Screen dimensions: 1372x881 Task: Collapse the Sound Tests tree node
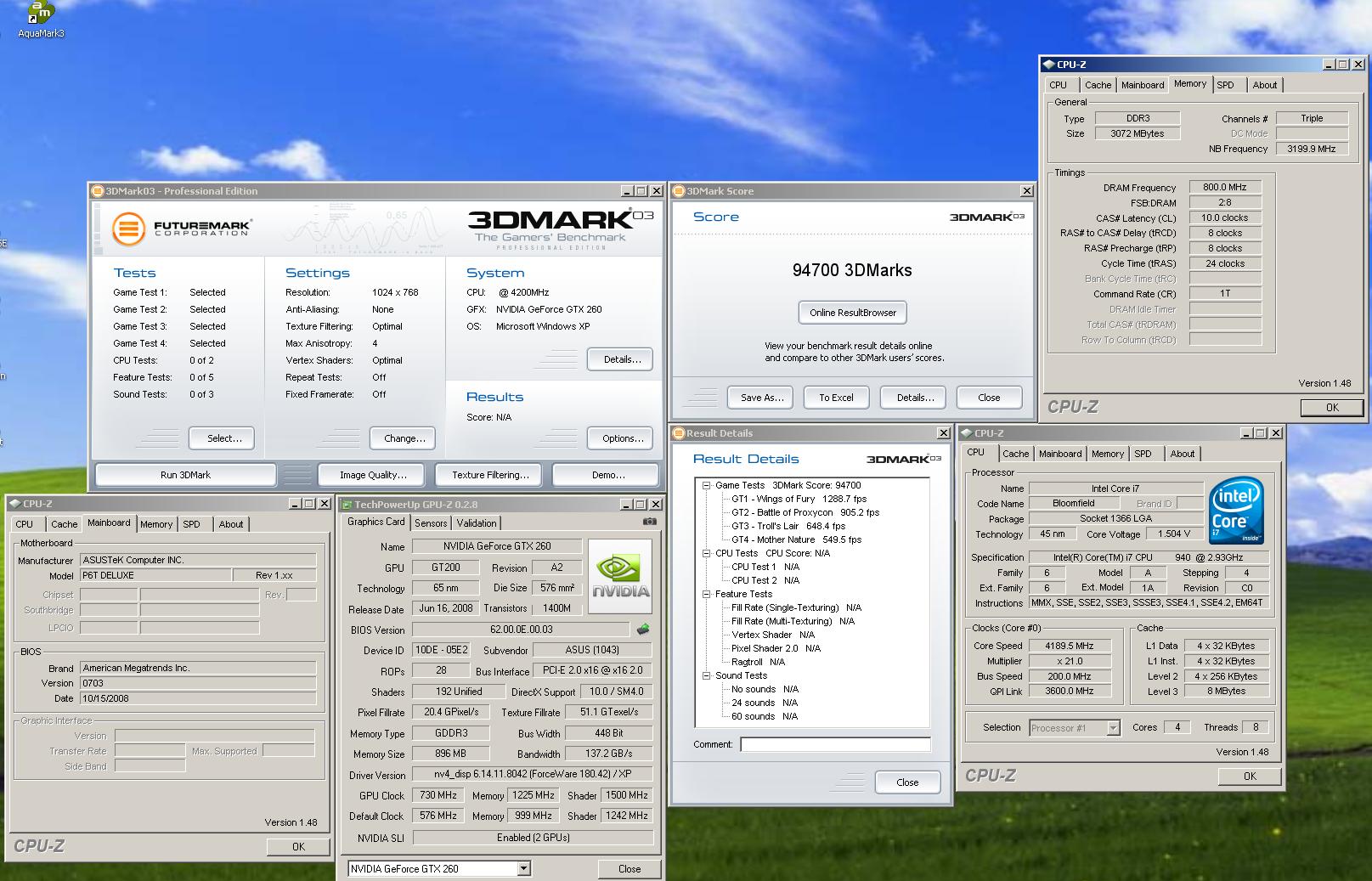706,675
